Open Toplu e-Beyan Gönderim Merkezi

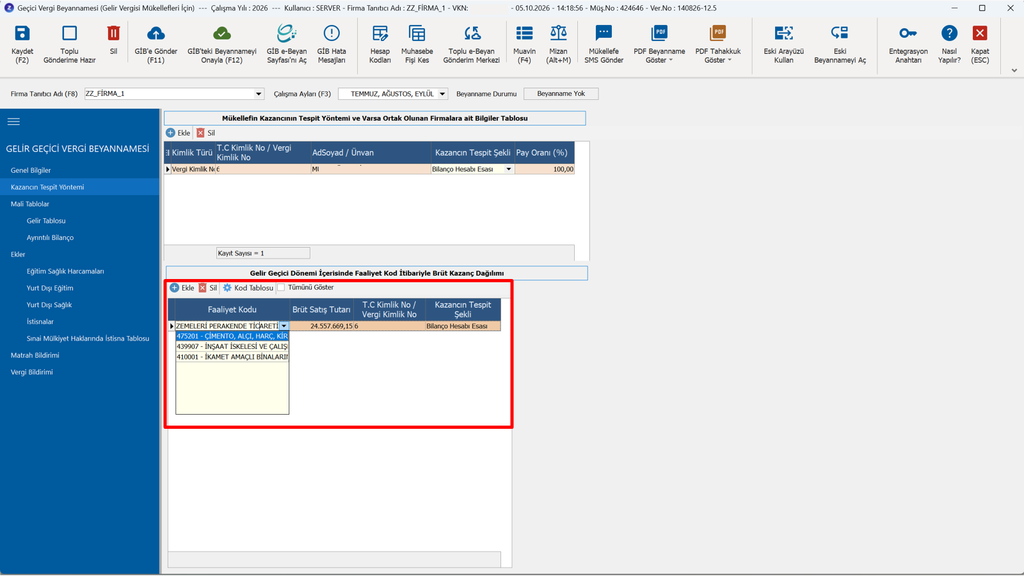click(x=472, y=44)
